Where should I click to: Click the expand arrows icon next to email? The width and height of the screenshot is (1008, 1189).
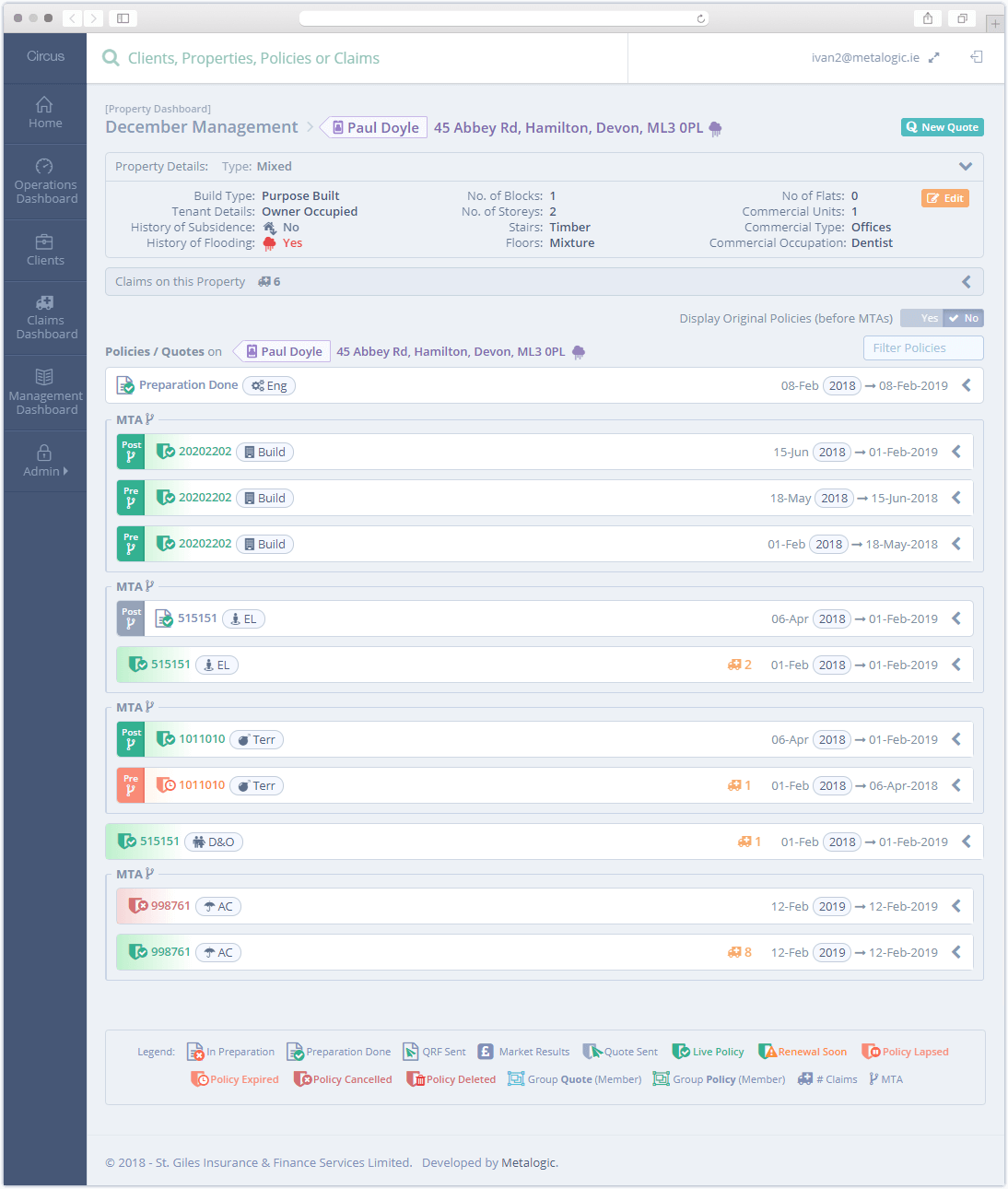933,57
